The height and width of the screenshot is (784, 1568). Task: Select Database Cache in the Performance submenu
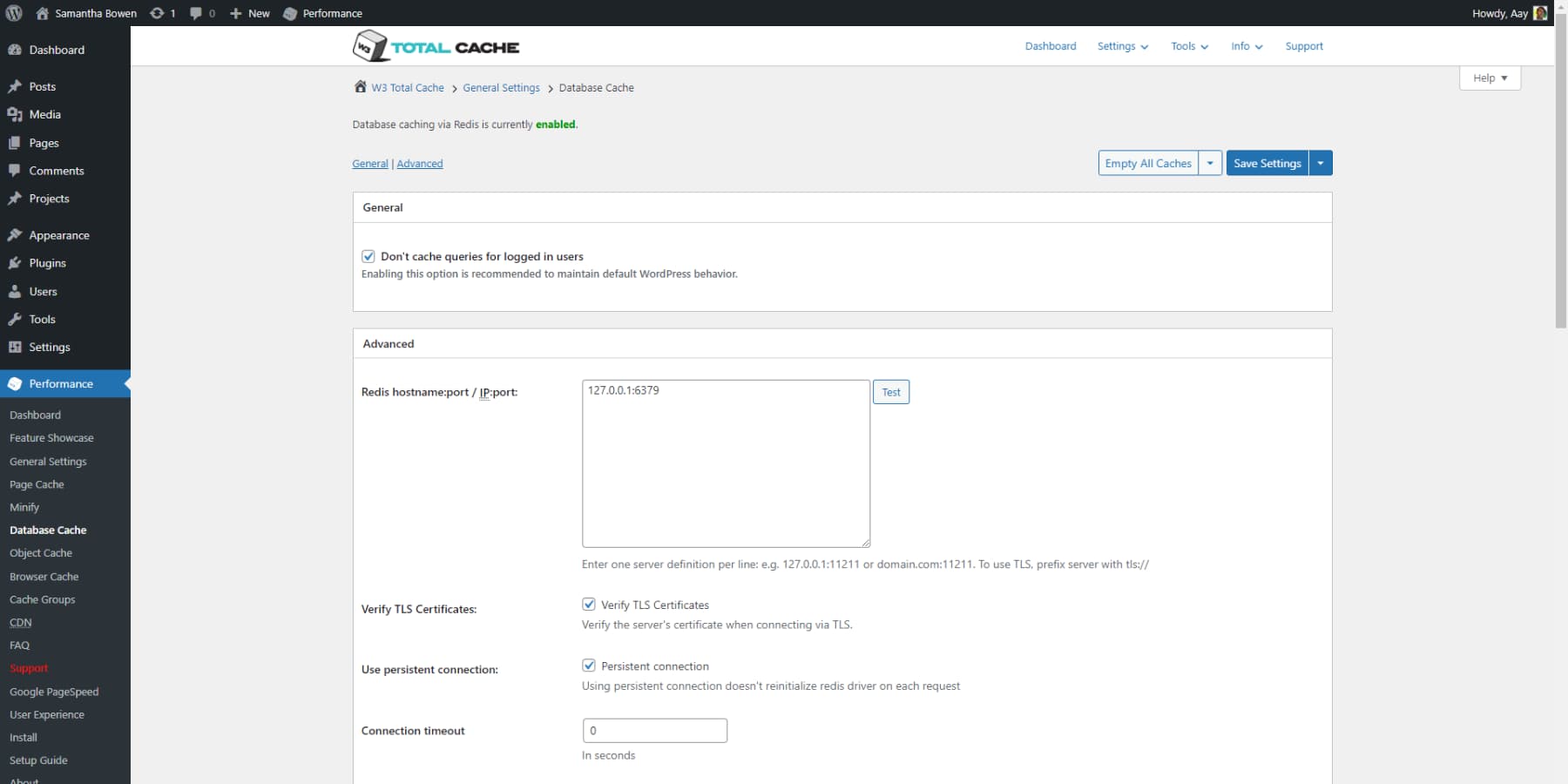coord(48,530)
